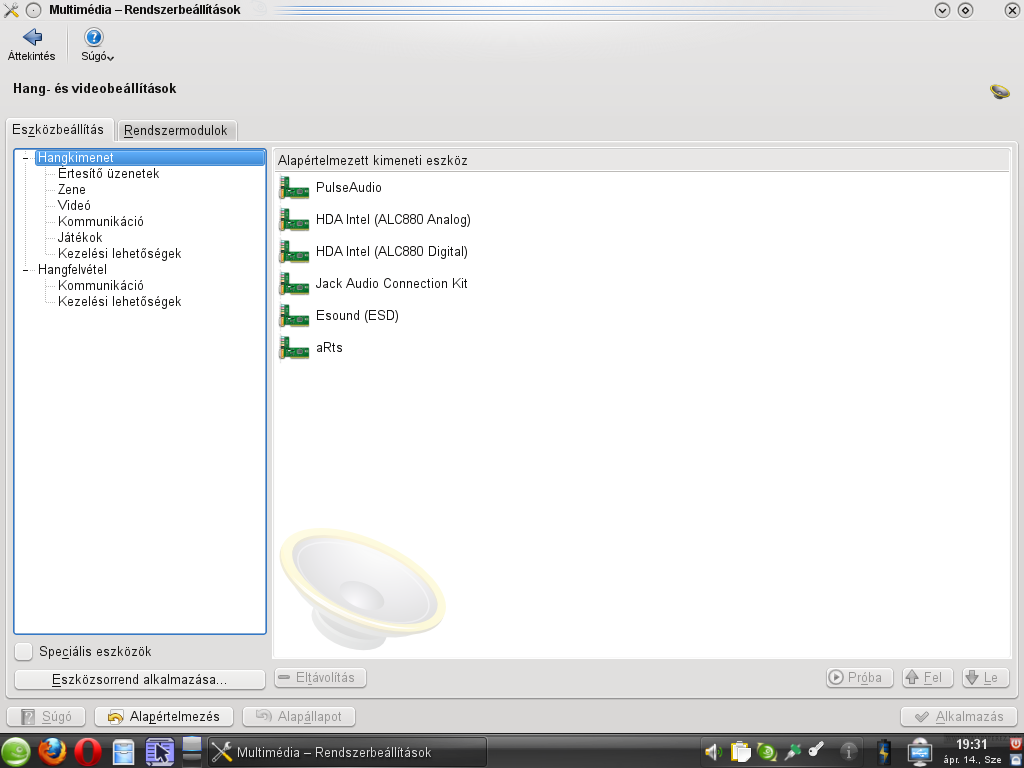Click the desktop pager cursor icon
Image resolution: width=1024 pixels, height=768 pixels.
point(159,752)
